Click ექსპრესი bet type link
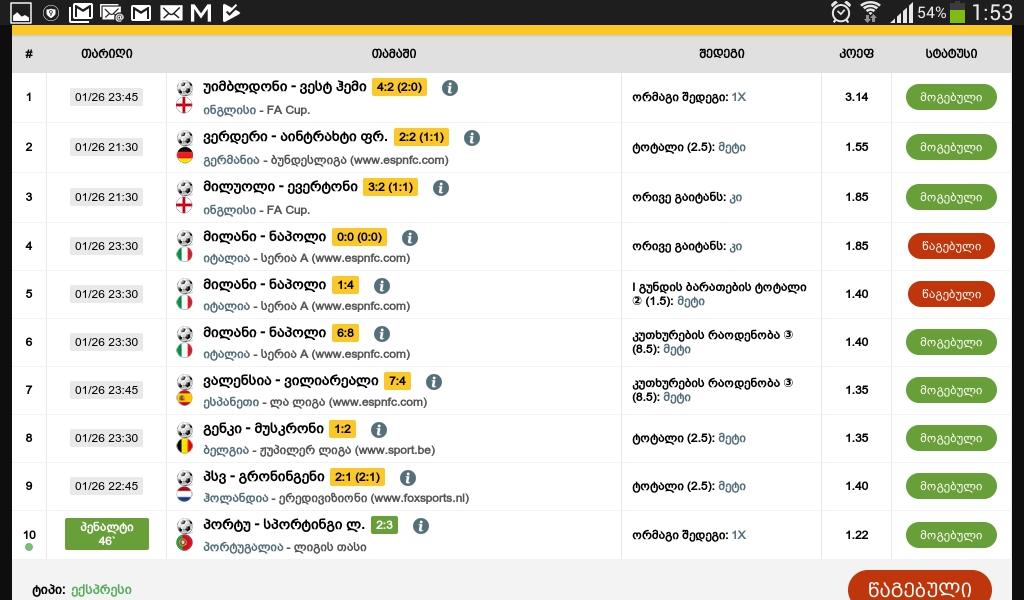 pos(101,590)
